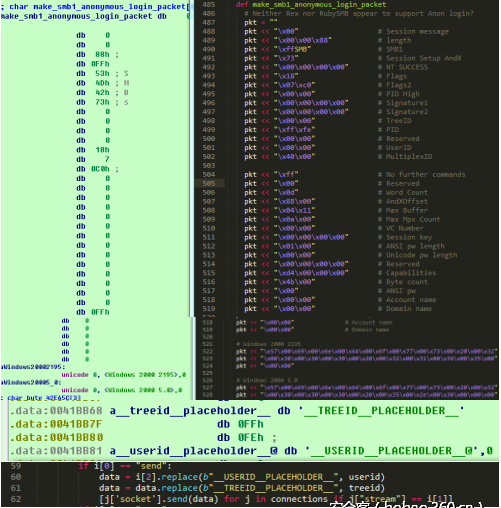
Task: Click the make_smb1_anonymous_login_packet def name
Action: coord(319,5)
